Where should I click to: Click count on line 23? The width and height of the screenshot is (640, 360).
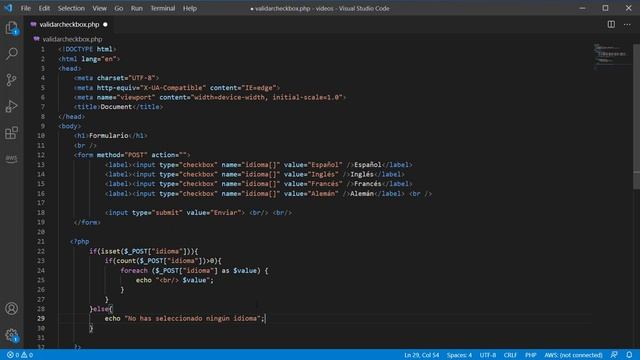click(x=126, y=261)
